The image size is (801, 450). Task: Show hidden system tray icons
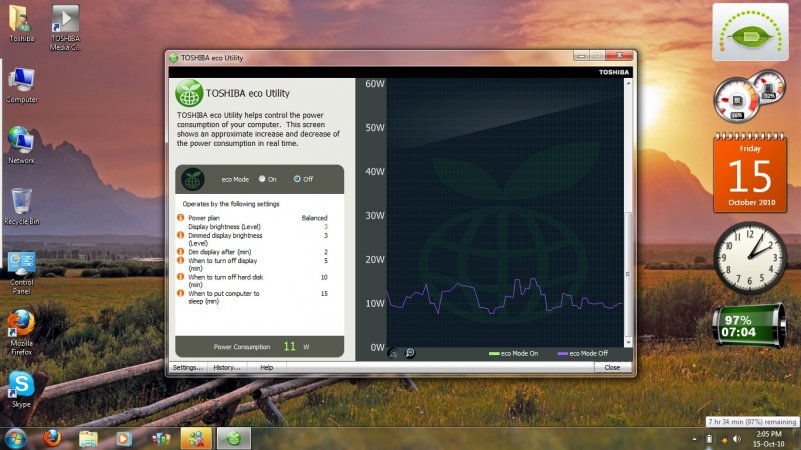(694, 439)
